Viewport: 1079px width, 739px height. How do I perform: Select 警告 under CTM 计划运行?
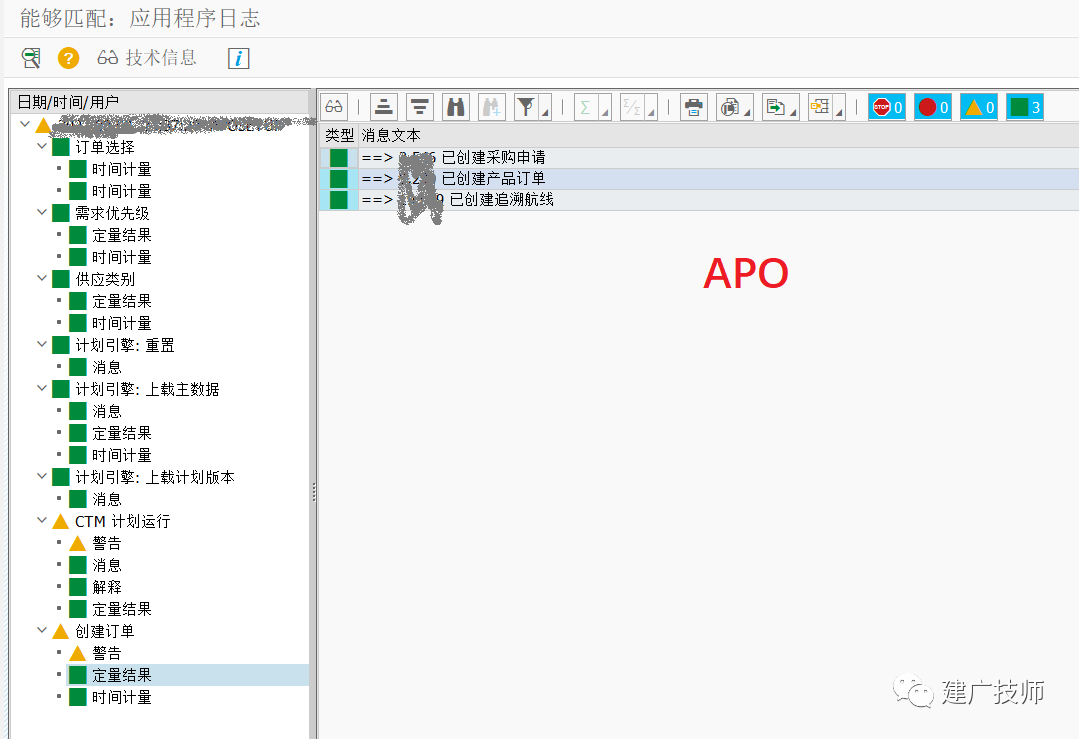[107, 544]
